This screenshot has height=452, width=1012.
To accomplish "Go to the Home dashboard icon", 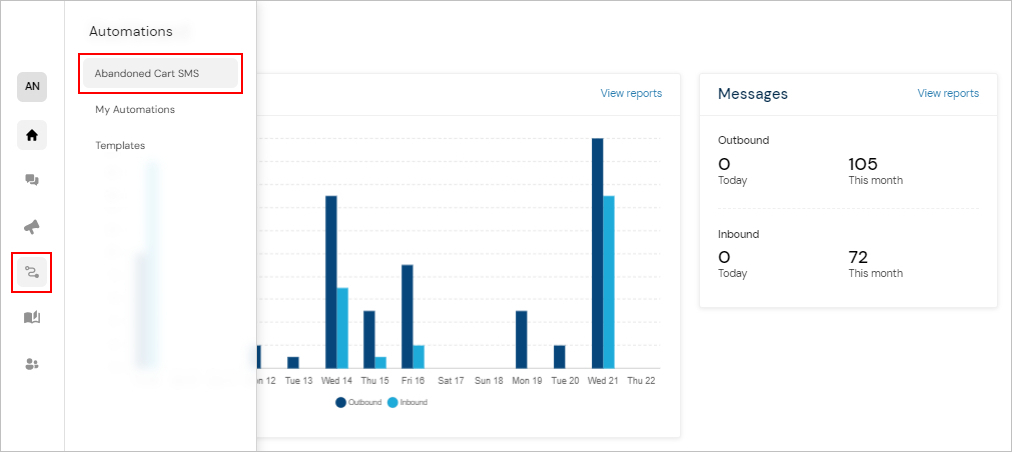I will [x=32, y=135].
